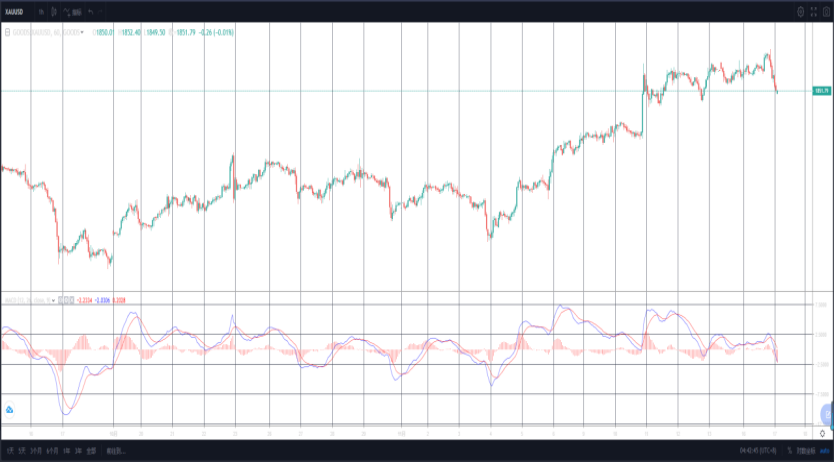Open time axis settings icon at bottom right
Viewport: 834px width, 462px height.
[822, 434]
